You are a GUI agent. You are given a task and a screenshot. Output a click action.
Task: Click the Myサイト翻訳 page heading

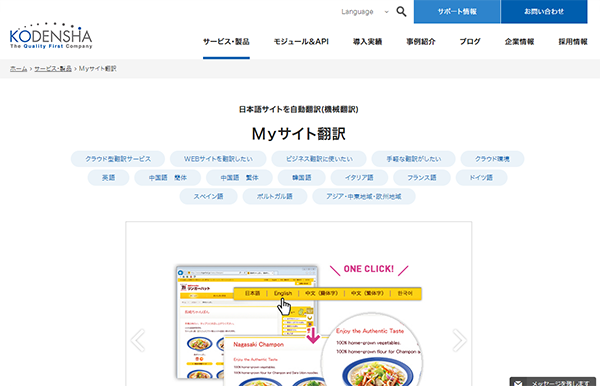[x=299, y=134]
